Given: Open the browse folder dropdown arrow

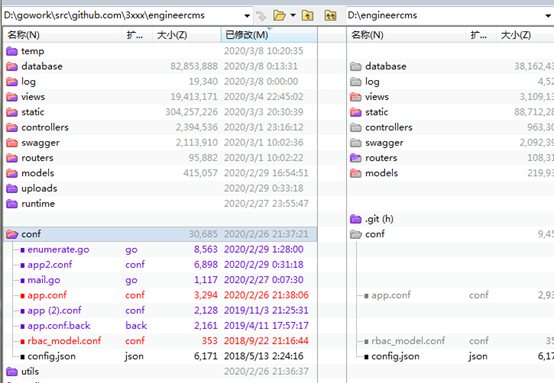Looking at the screenshot, I should (x=293, y=16).
